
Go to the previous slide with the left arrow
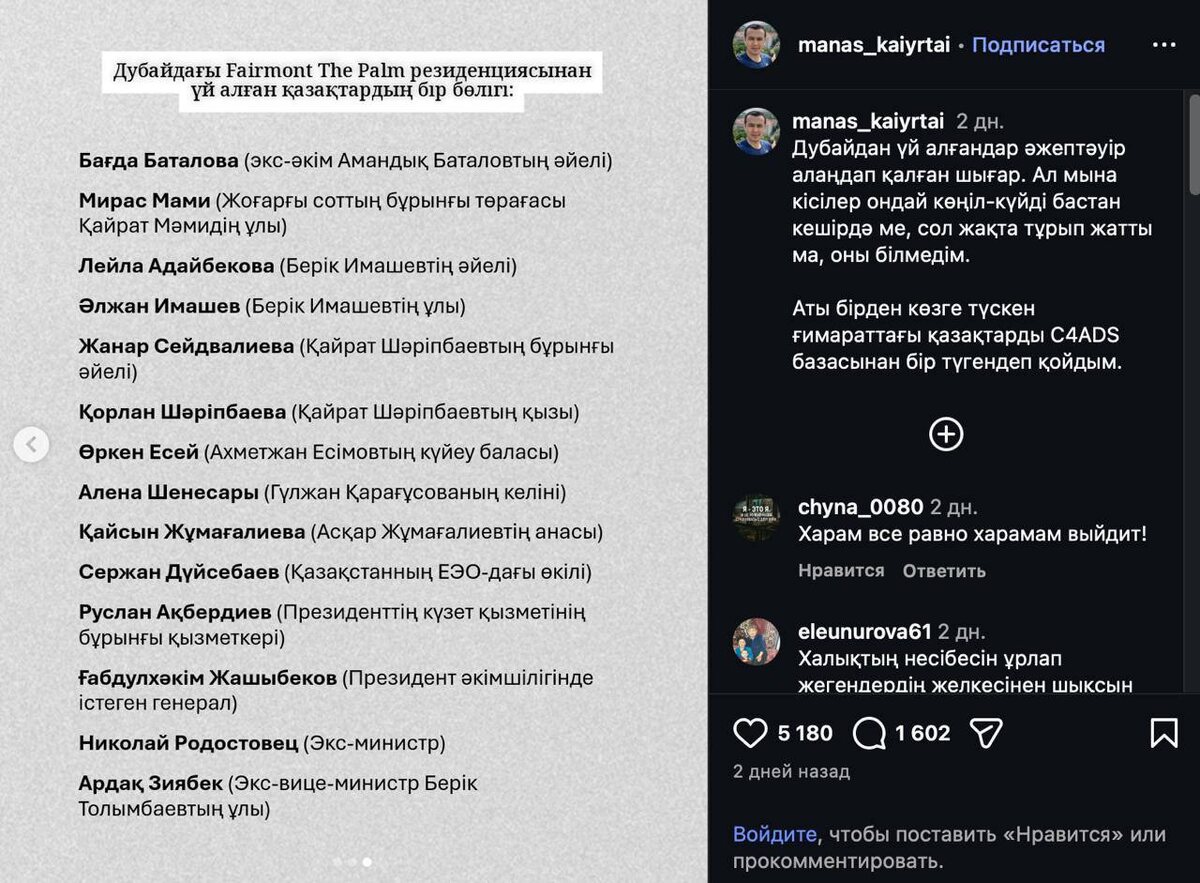point(31,444)
